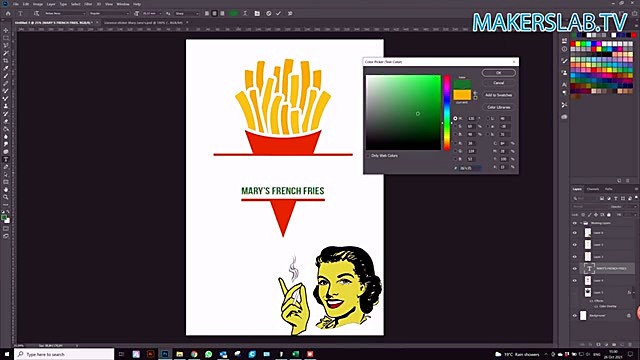Switch to the Channels tab
640x360 pixels.
pos(593,189)
